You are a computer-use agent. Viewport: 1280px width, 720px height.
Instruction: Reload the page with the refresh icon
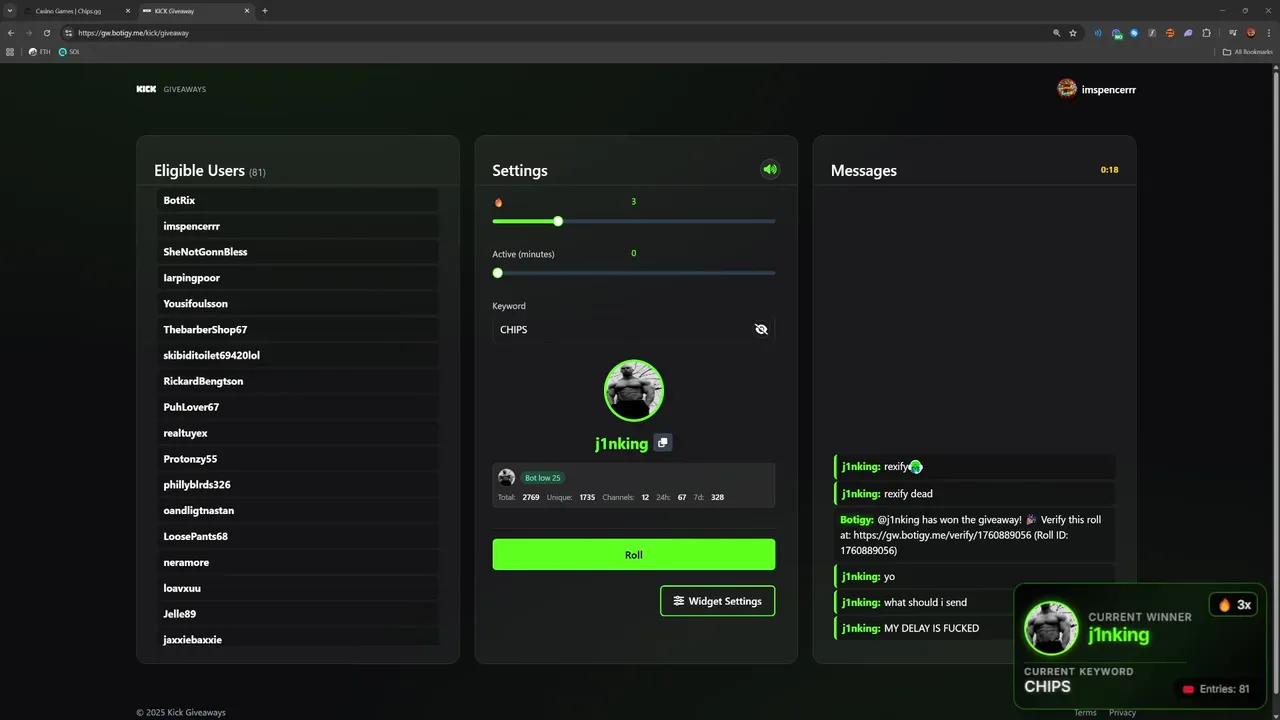click(46, 33)
